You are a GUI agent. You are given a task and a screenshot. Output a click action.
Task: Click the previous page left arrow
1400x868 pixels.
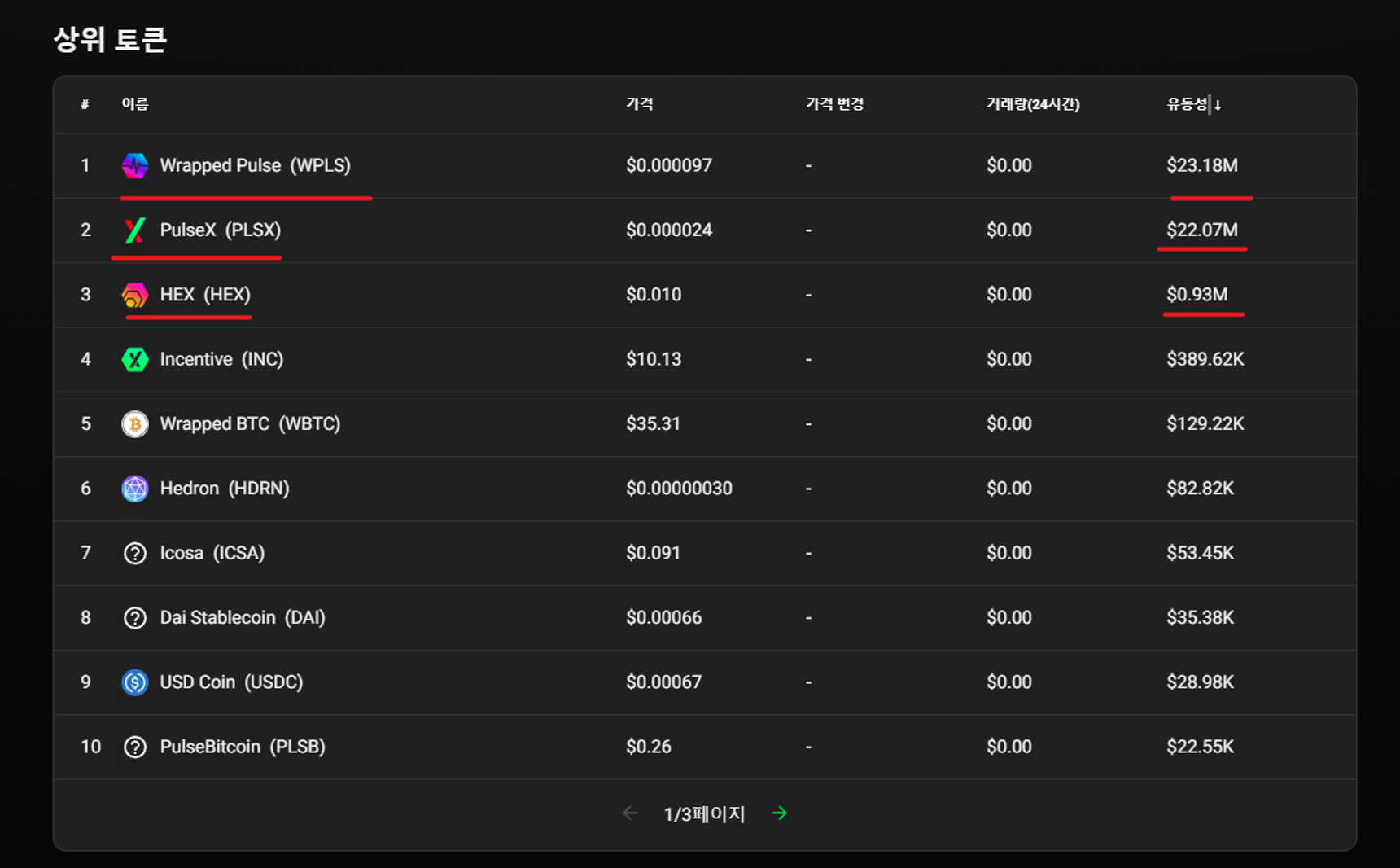coord(630,813)
